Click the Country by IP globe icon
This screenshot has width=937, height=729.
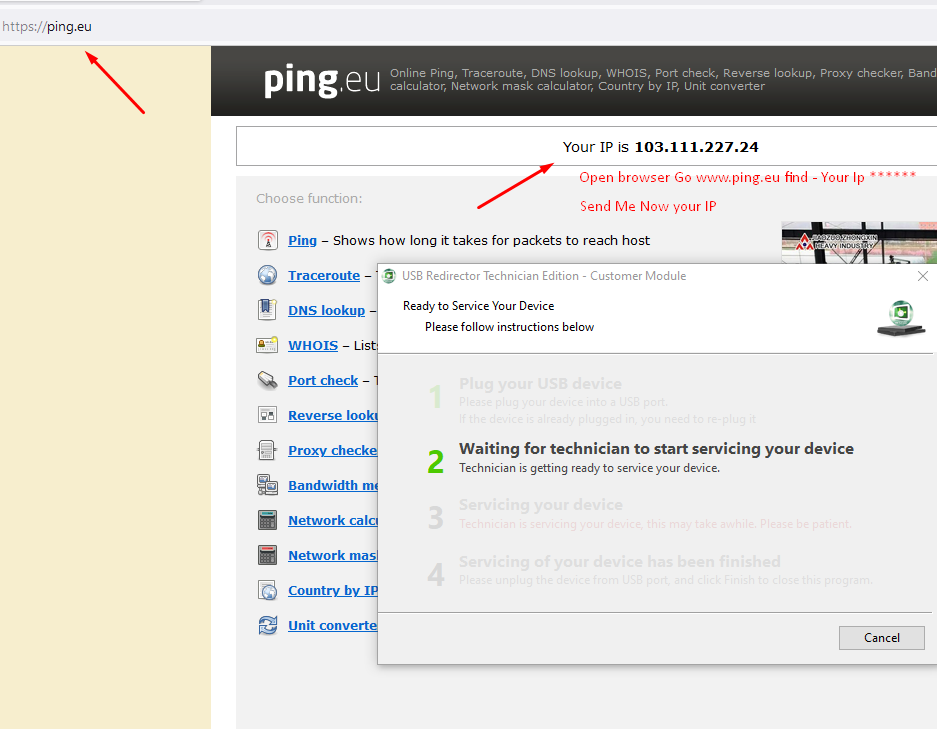267,590
